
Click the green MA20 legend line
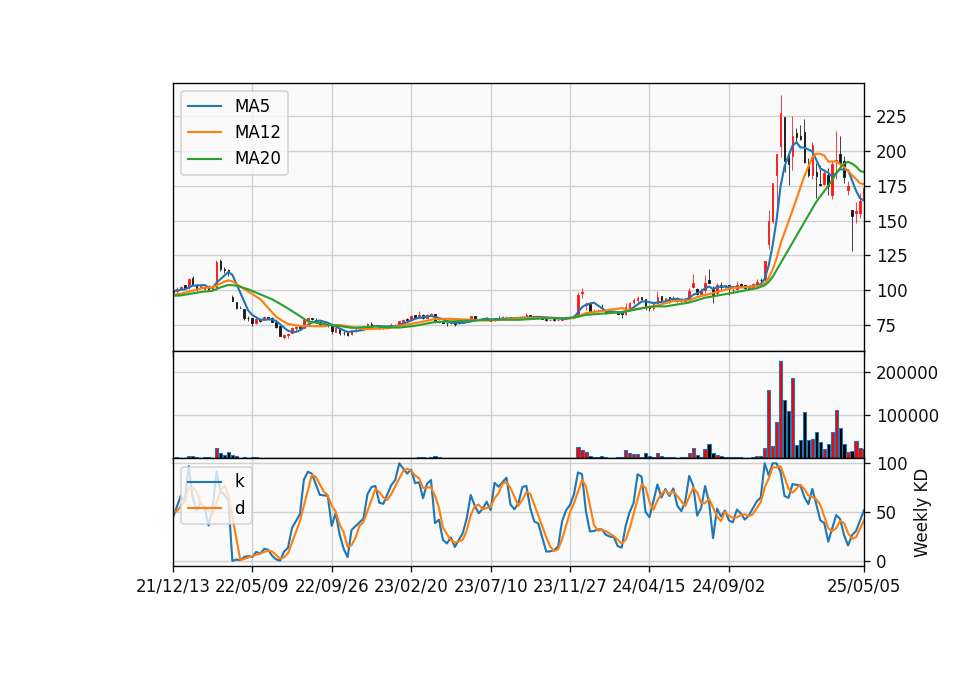204,159
